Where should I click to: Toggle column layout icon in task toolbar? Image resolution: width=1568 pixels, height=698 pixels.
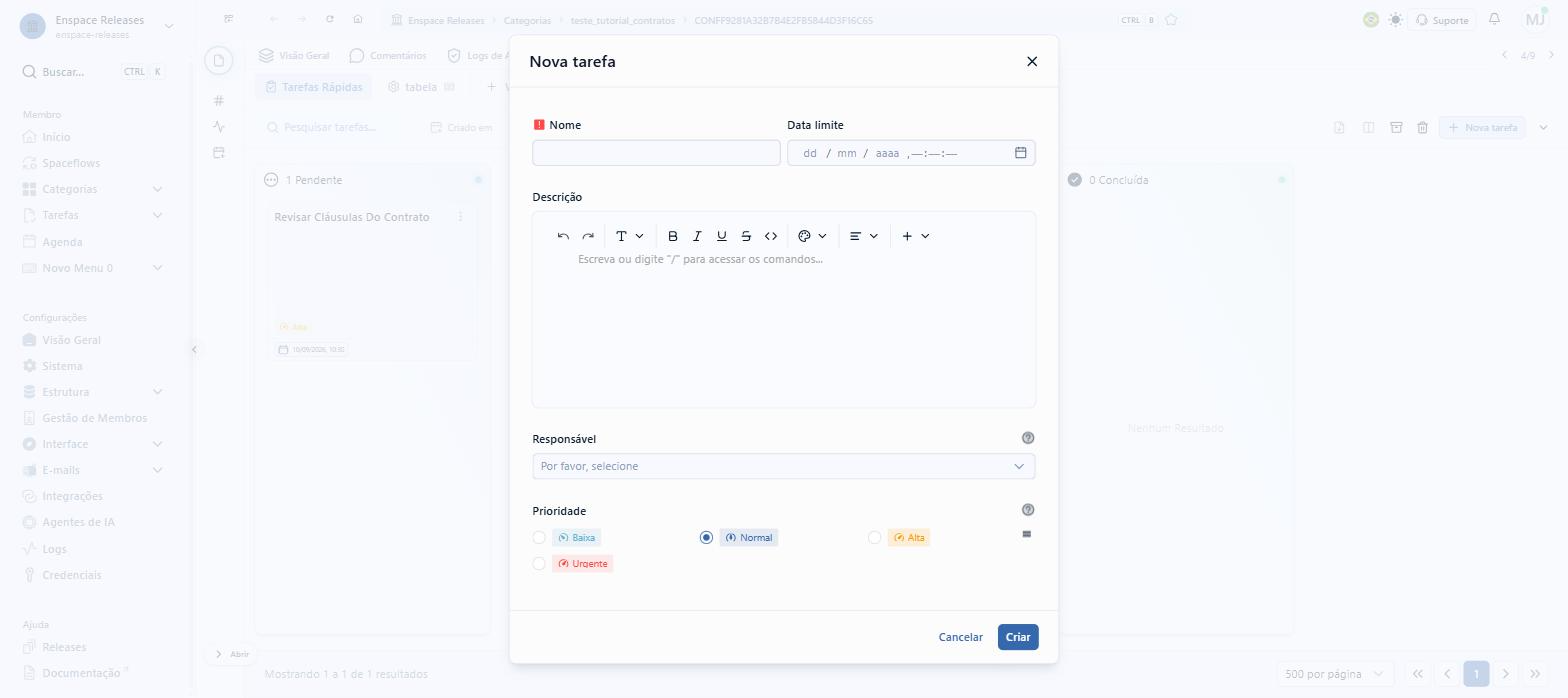coord(1368,127)
